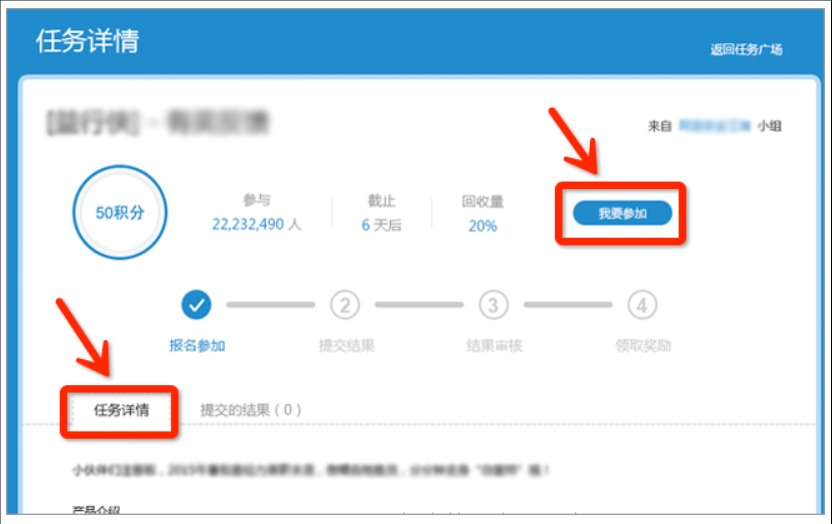This screenshot has width=832, height=524.
Task: Click the 小组 text
Action: pos(769,126)
